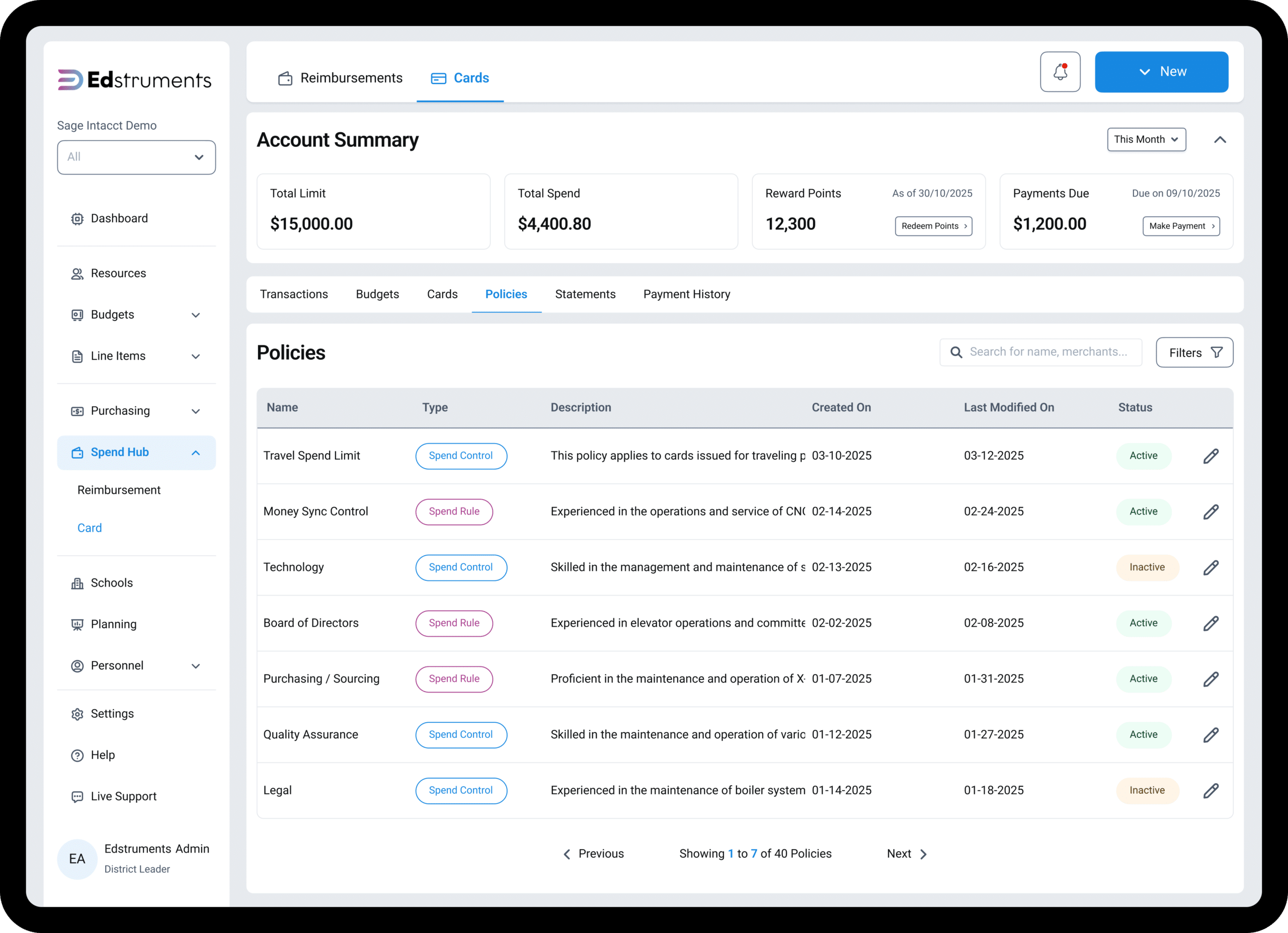
Task: Click the Spend Control tag for Travel Spend Limit
Action: tap(460, 456)
